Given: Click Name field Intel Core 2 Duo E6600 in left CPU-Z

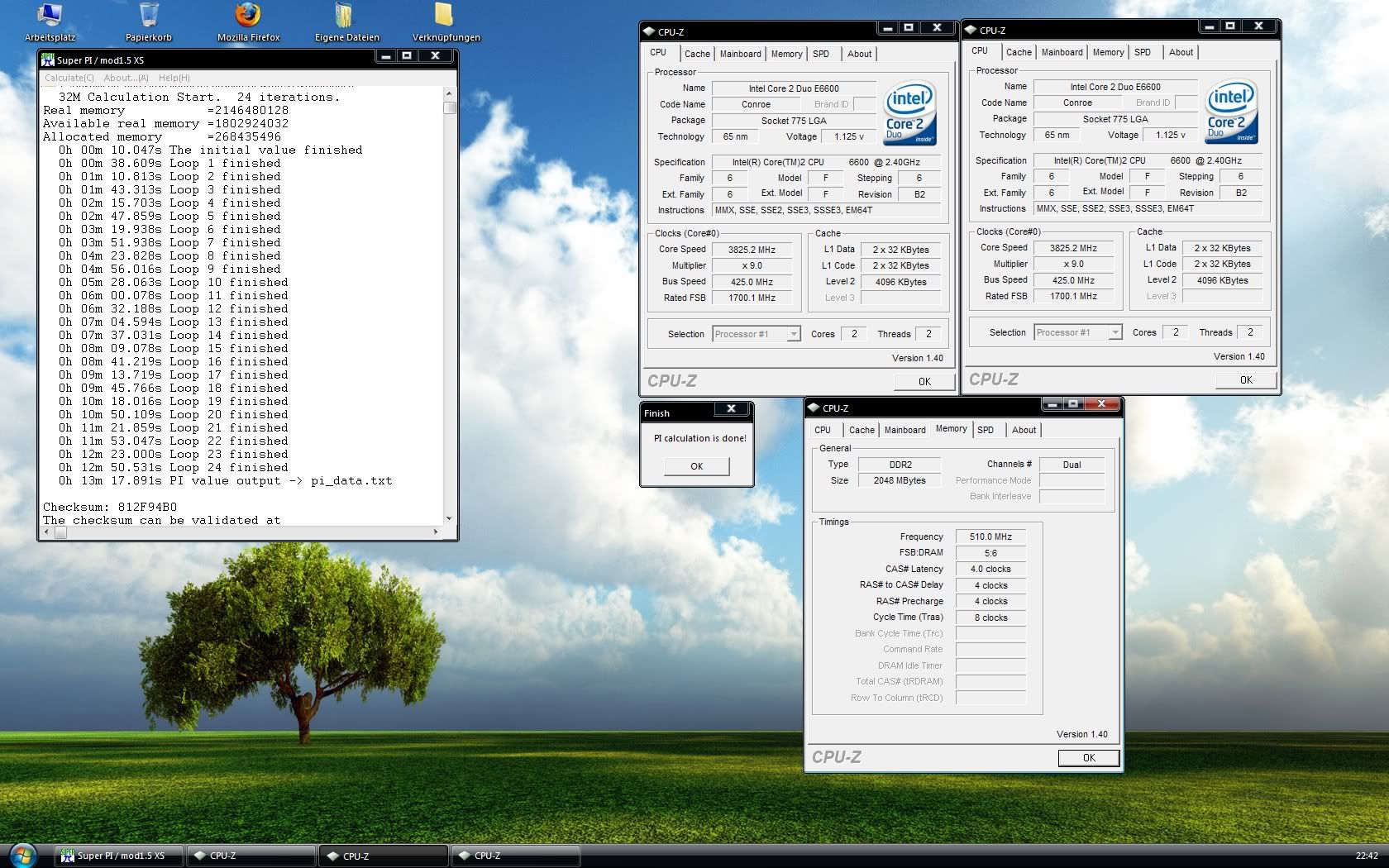Looking at the screenshot, I should point(794,88).
